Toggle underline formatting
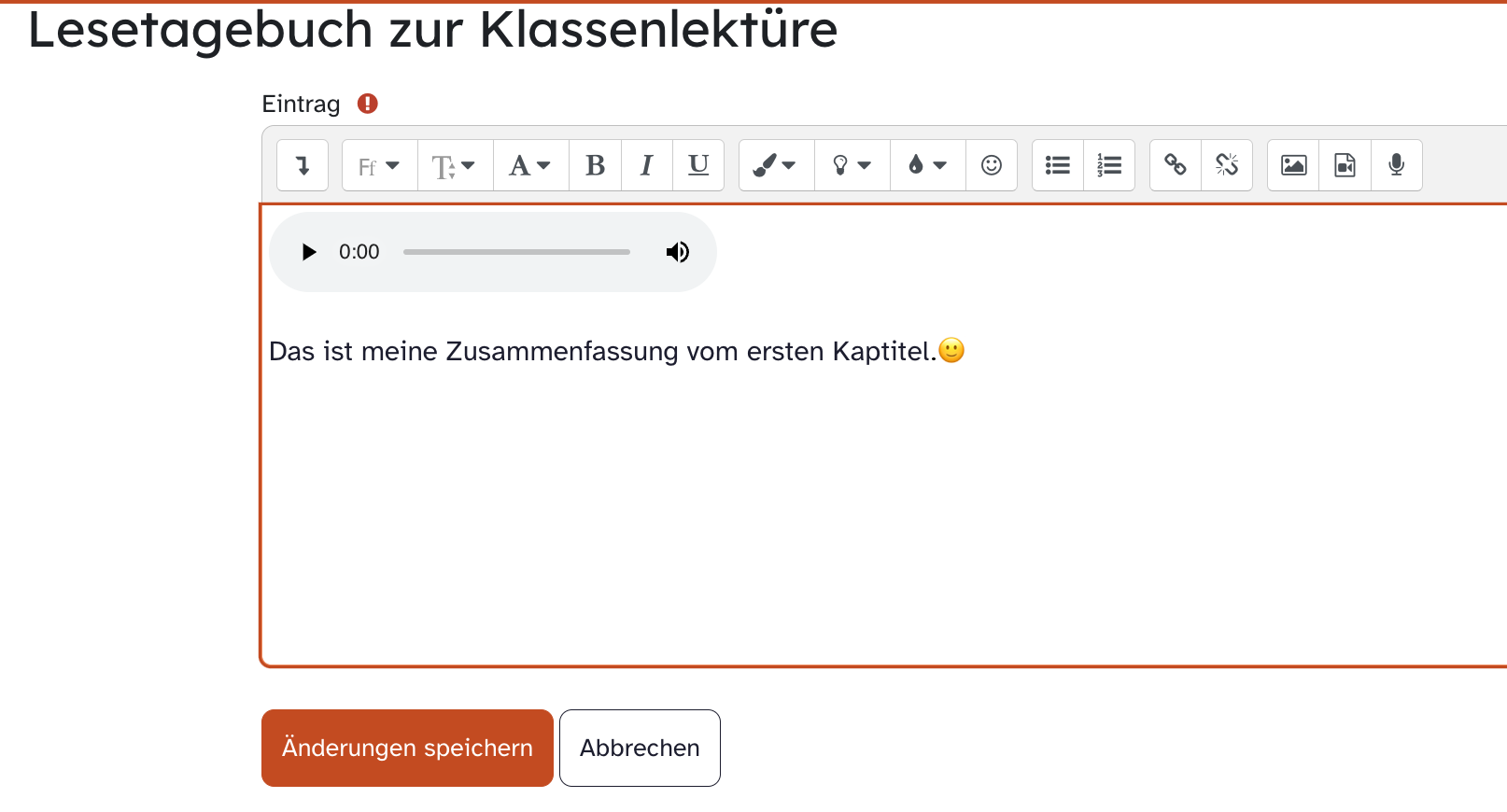This screenshot has height=812, width=1507. pyautogui.click(x=698, y=165)
